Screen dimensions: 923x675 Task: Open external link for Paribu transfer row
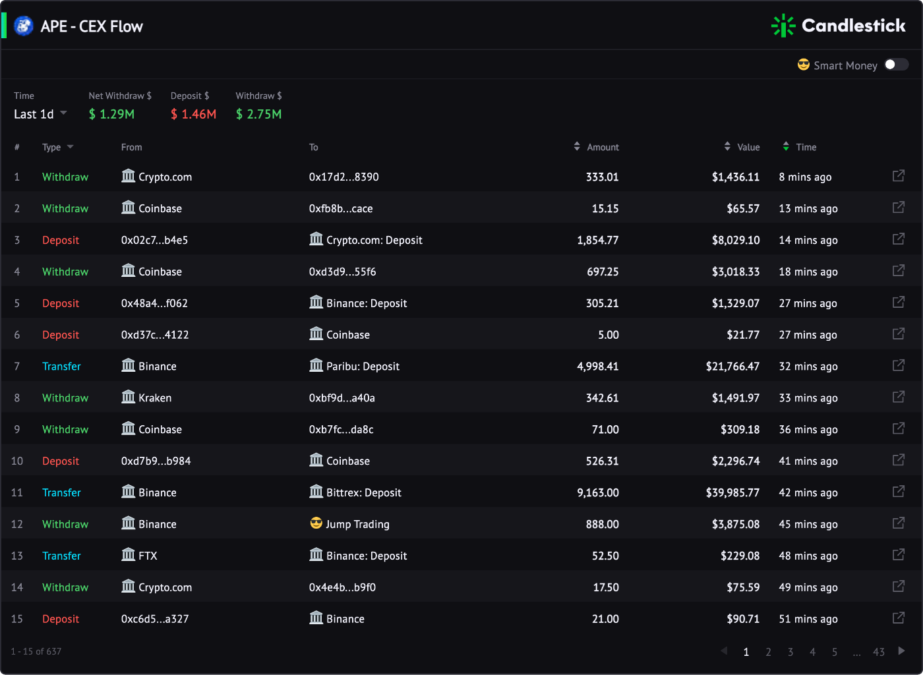[898, 365]
